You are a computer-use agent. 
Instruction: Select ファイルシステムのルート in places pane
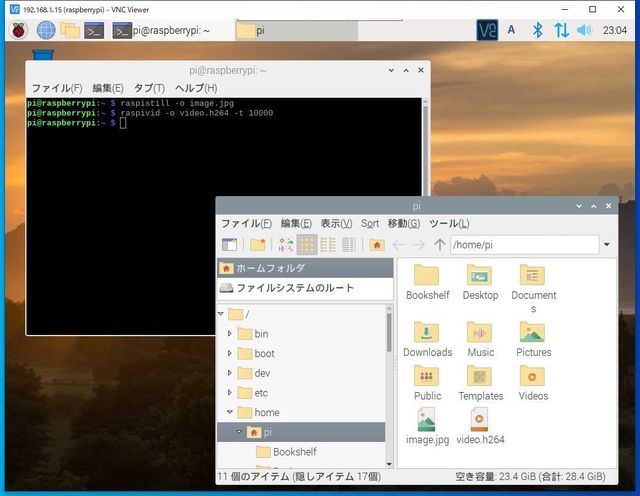(305, 288)
